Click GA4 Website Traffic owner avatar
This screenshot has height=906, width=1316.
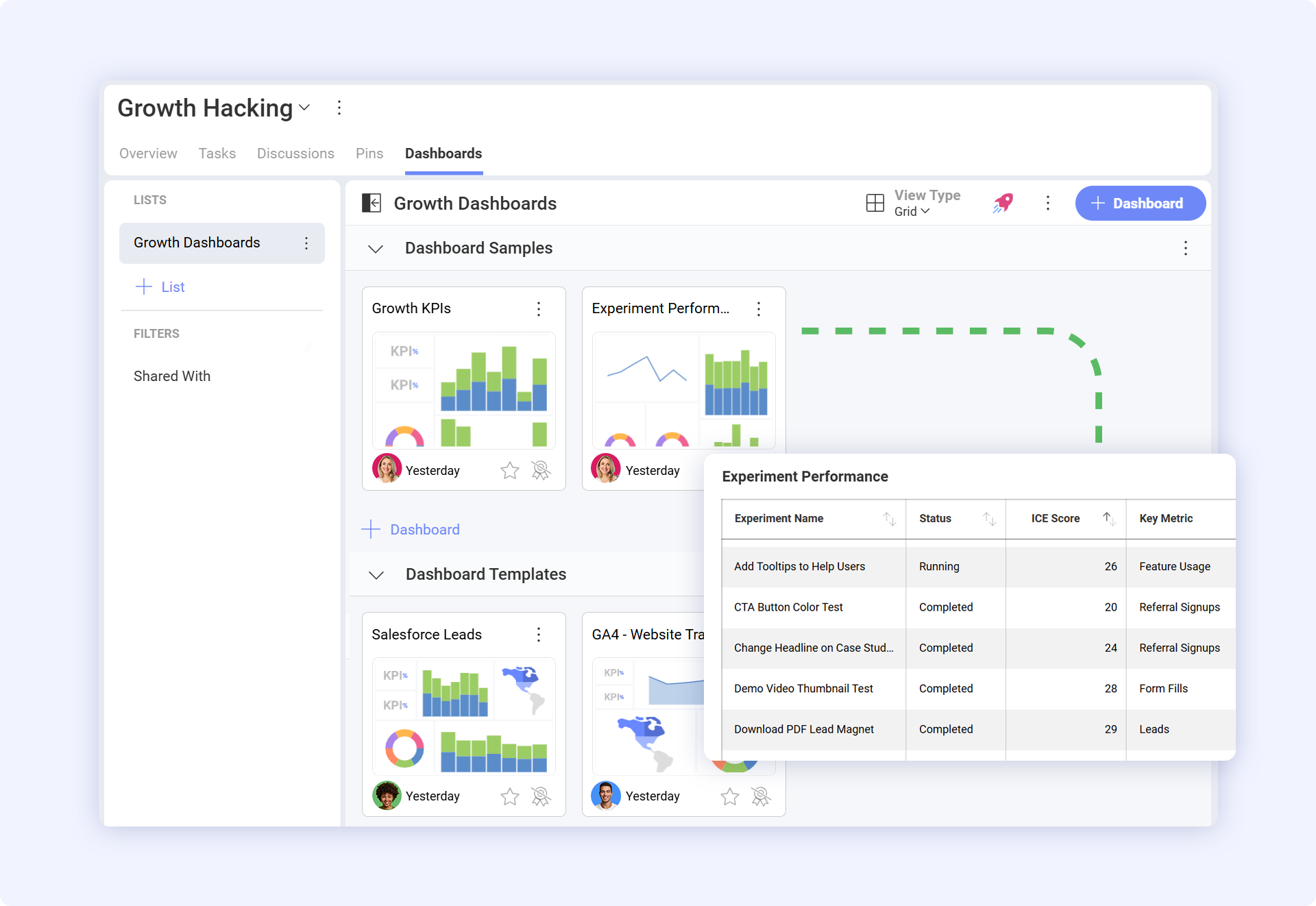tap(606, 795)
